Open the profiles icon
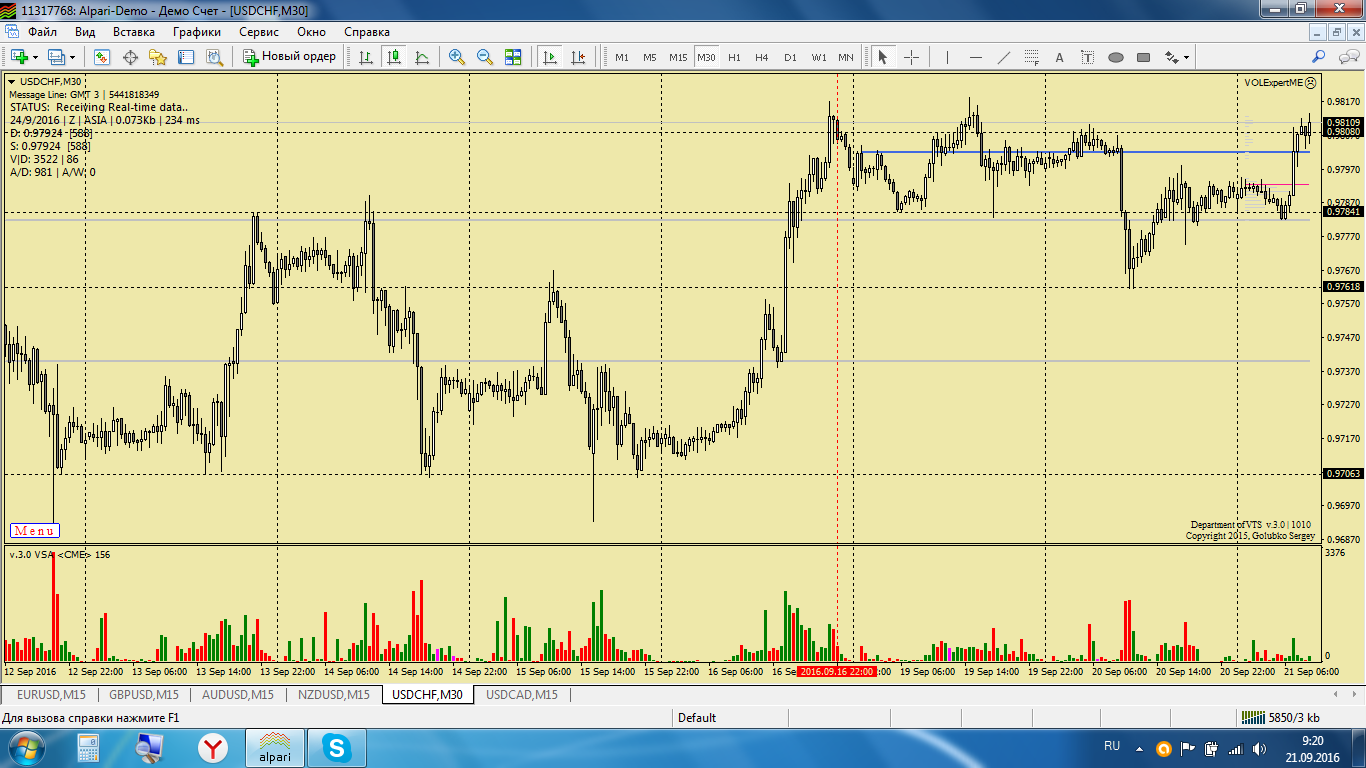 [56, 57]
